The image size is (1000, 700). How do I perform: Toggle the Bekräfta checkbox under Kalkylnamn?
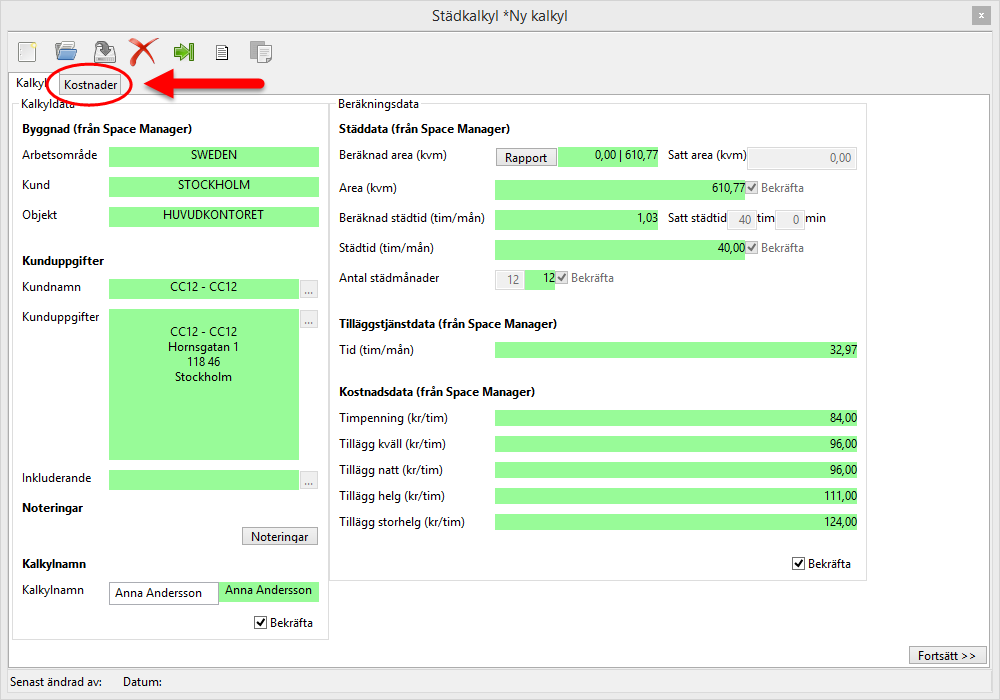(261, 623)
